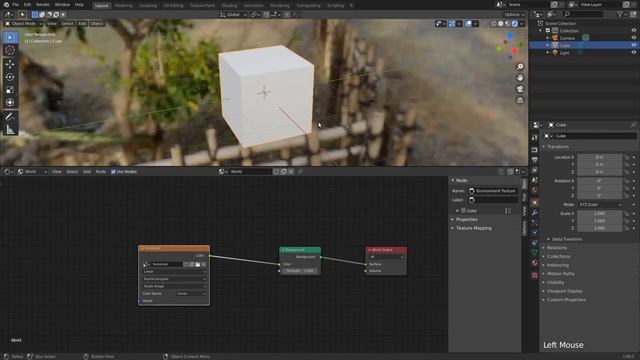Open the Render menu
Screen dimensions: 640x360
click(x=43, y=4)
